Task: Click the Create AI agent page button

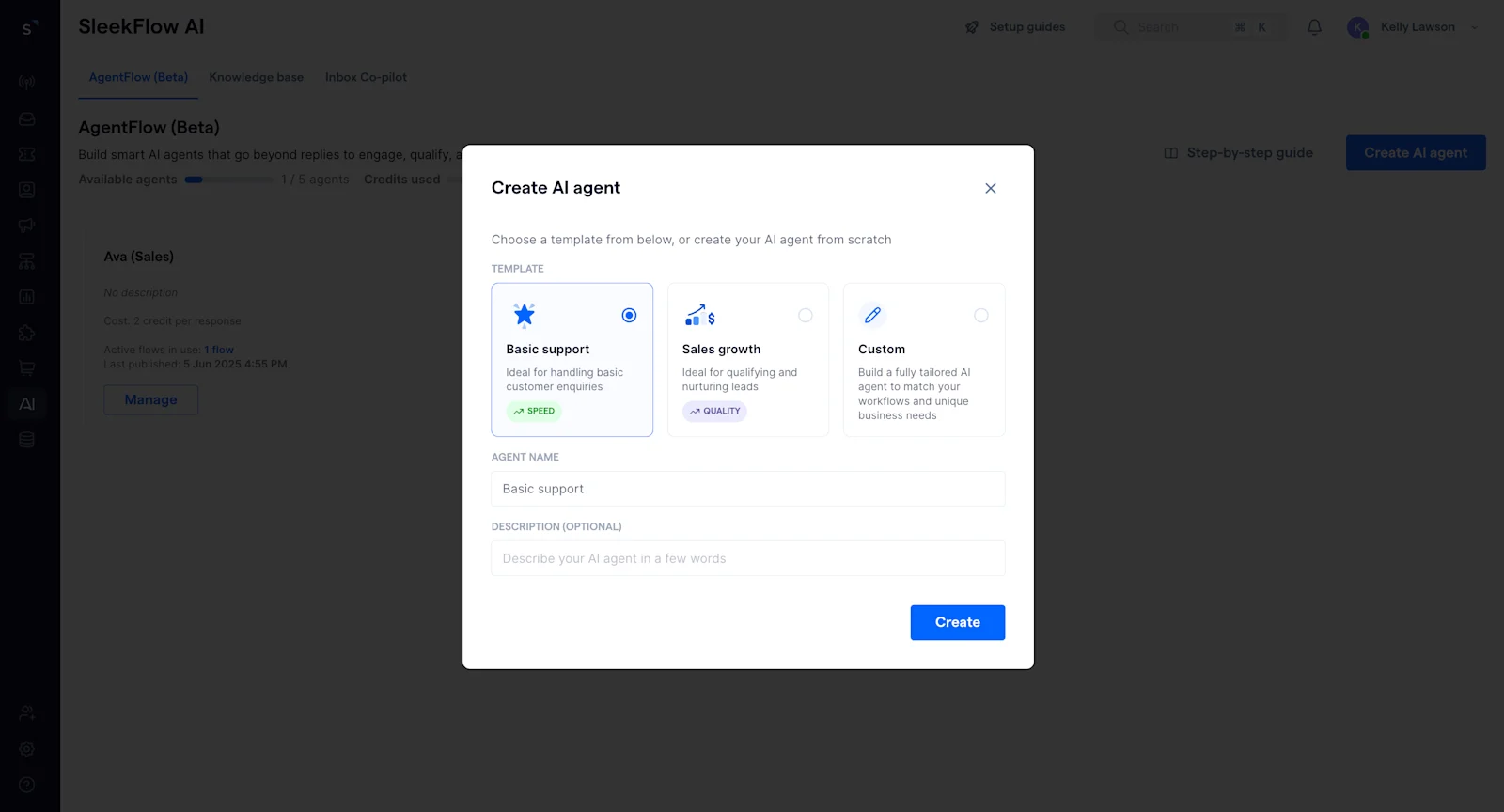Action: pos(1416,152)
